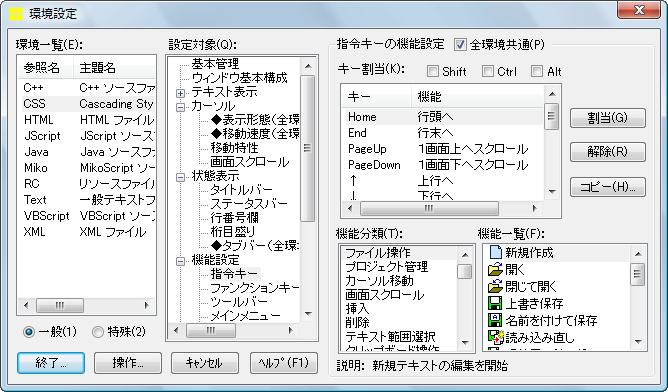
Task: Click the キャンセル button
Action: point(204,363)
